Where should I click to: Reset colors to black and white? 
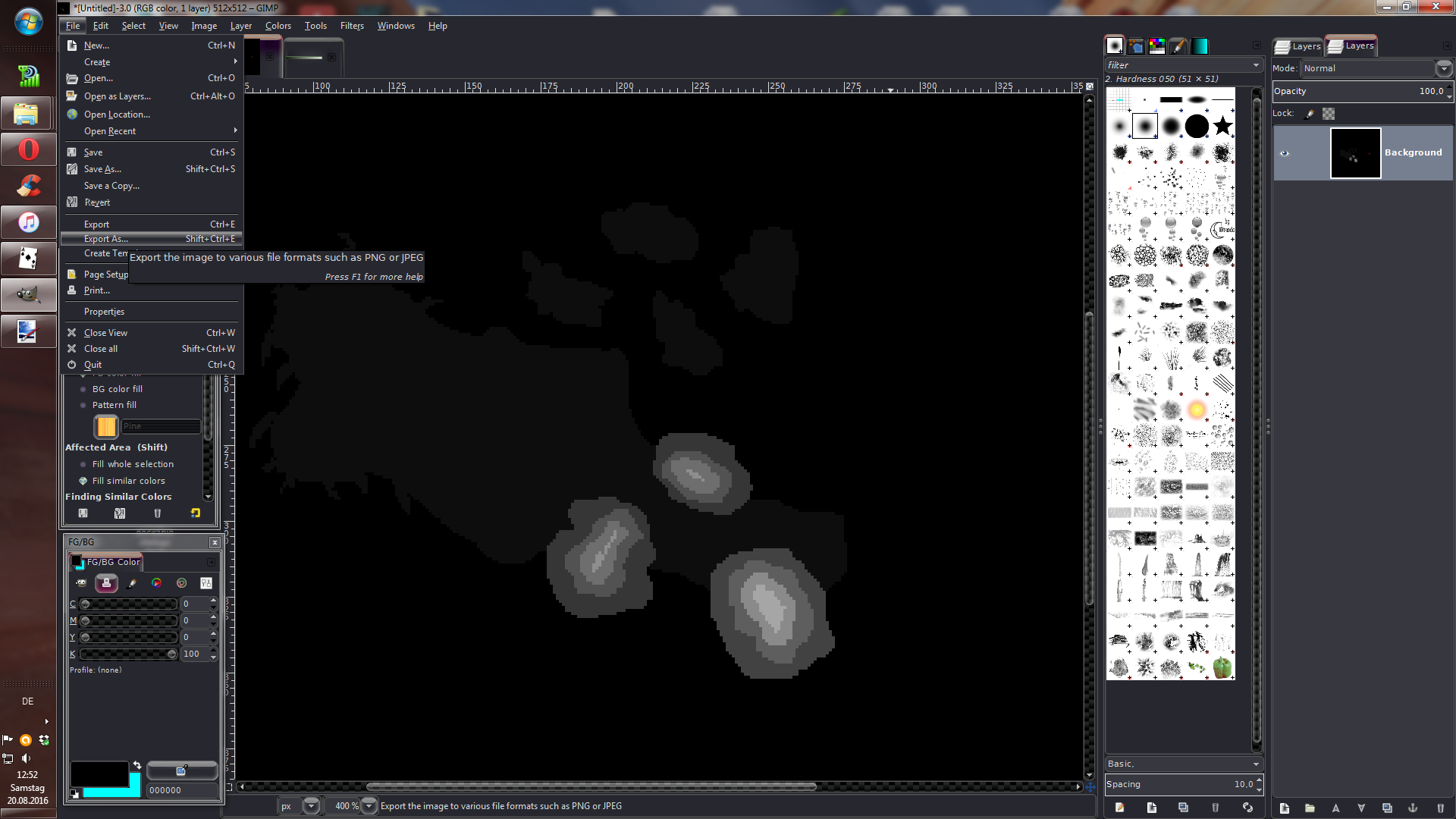pyautogui.click(x=74, y=794)
